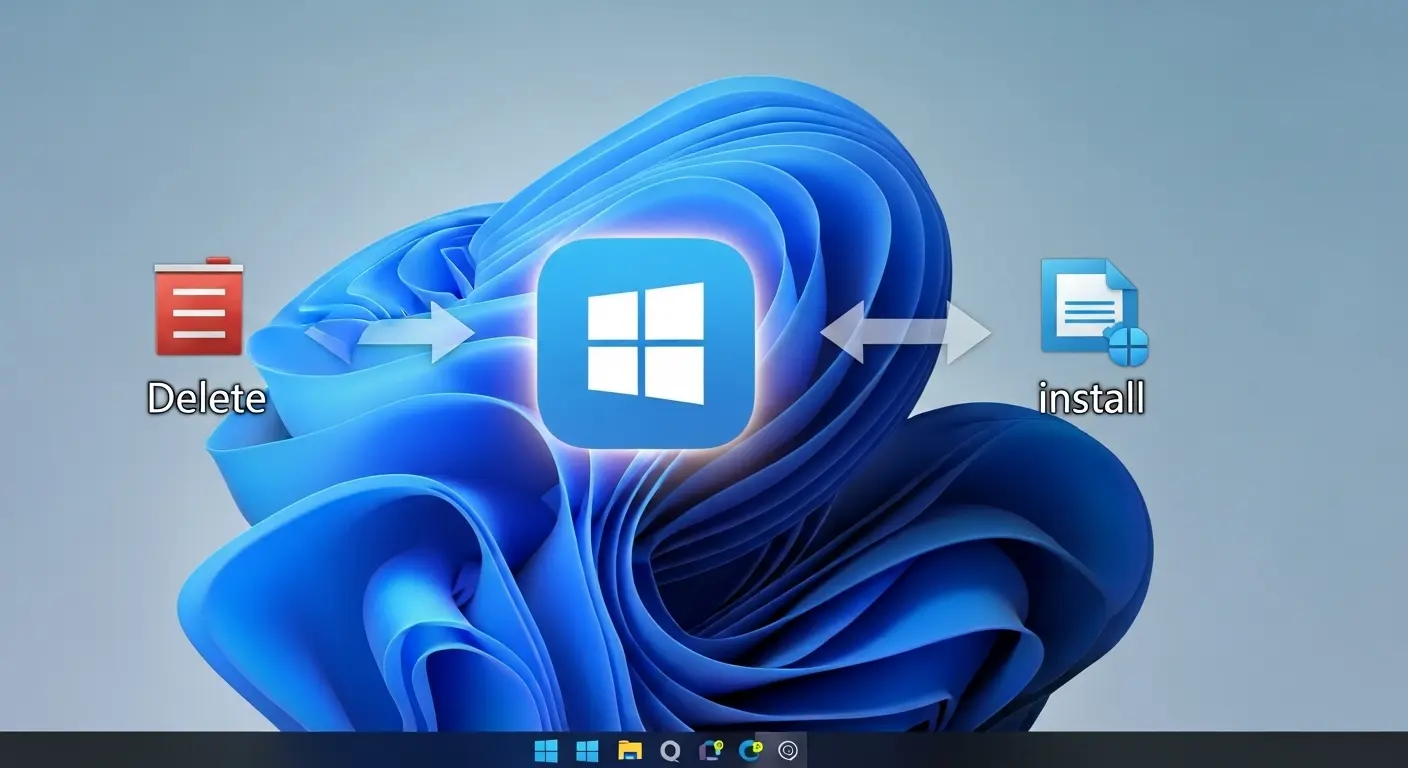Select the "install" text label

point(1092,398)
